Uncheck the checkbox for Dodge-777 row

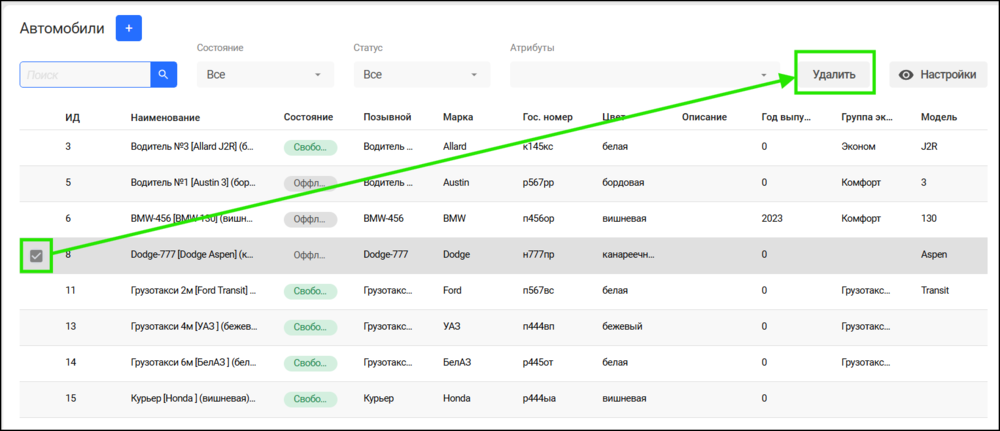tap(36, 256)
